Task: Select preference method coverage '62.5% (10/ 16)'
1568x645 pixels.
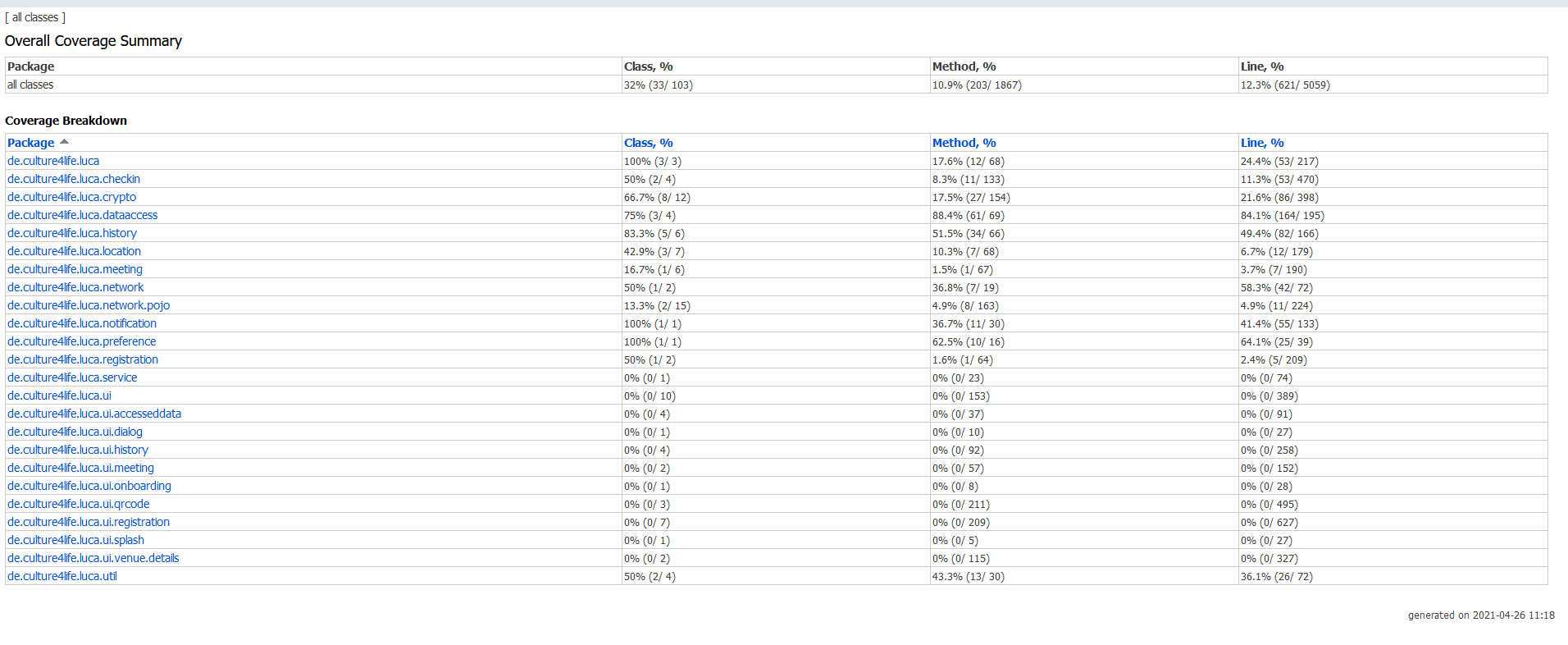Action: pyautogui.click(x=969, y=341)
